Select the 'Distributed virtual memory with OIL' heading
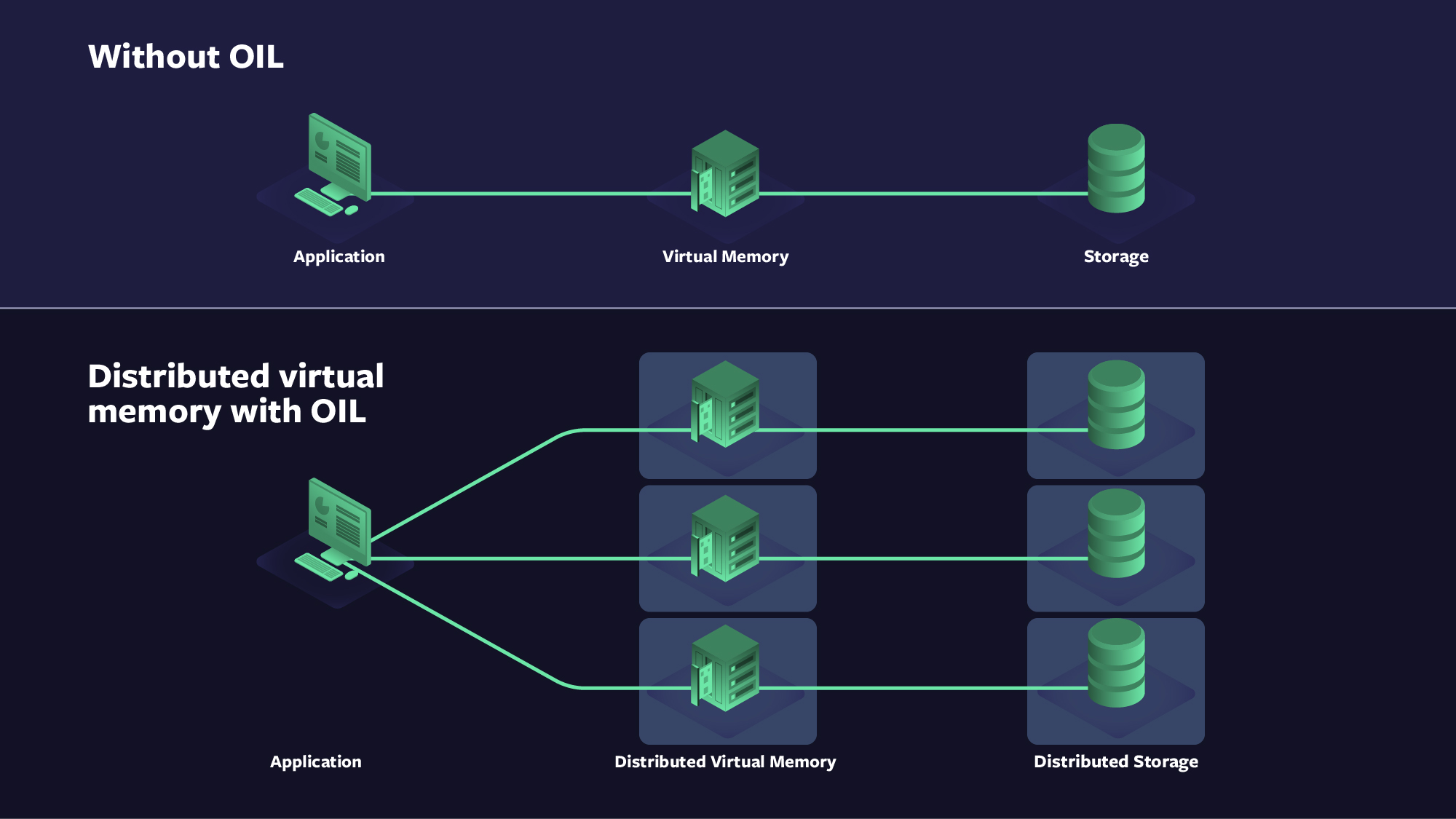This screenshot has width=1456, height=819. [x=234, y=395]
